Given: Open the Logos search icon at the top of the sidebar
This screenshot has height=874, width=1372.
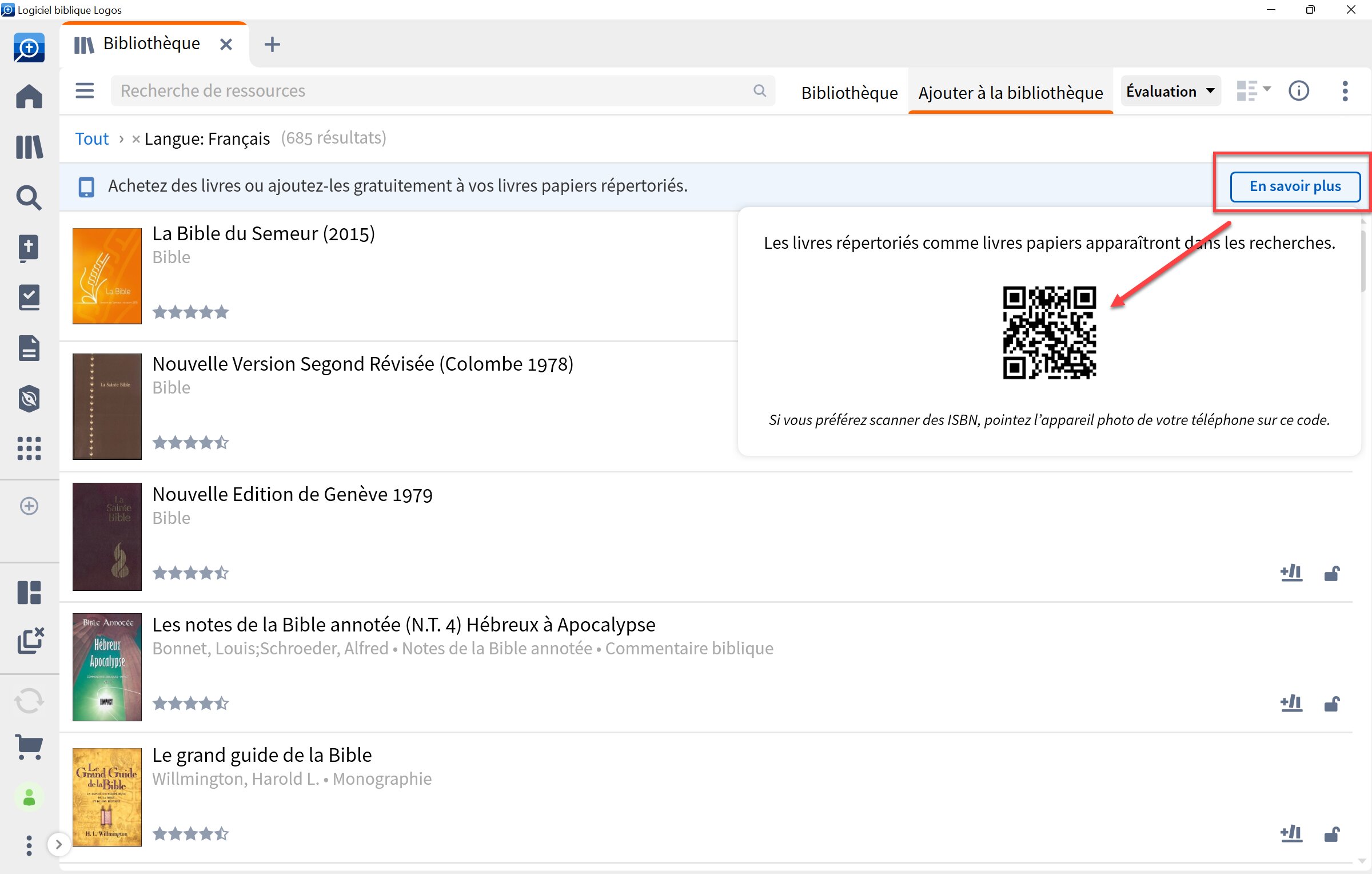Looking at the screenshot, I should click(29, 47).
